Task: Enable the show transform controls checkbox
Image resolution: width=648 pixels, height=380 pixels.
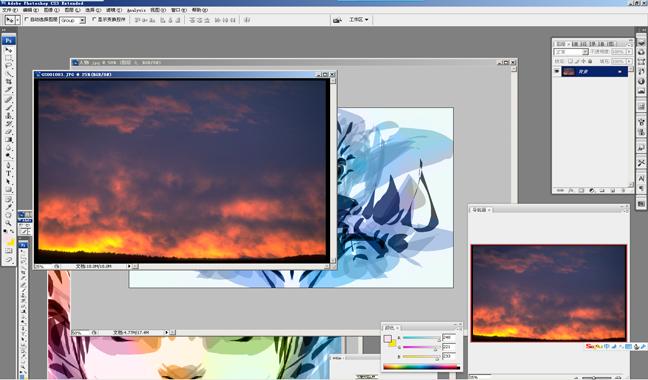Action: (94, 19)
